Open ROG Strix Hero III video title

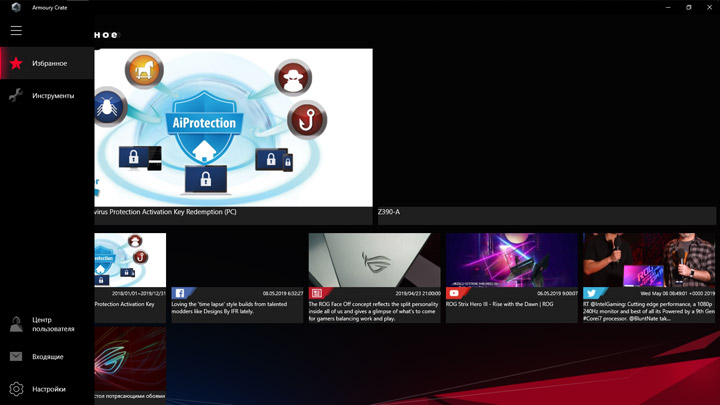pos(500,304)
